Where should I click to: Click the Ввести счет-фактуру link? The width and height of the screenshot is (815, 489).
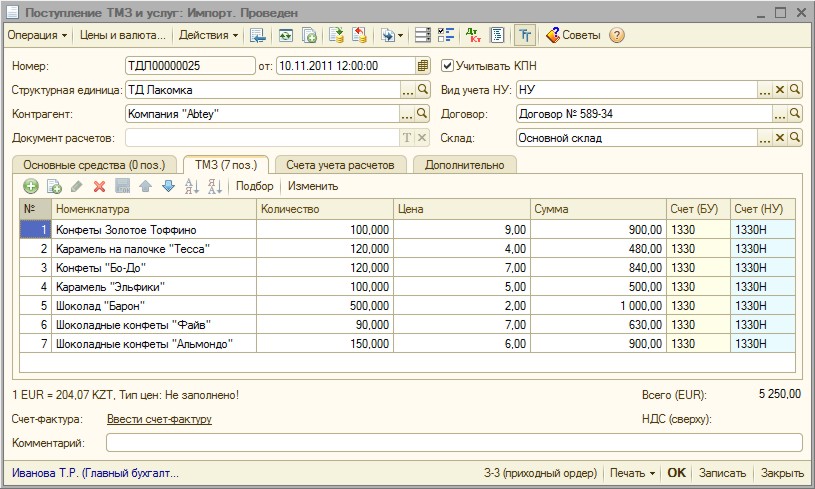point(159,420)
